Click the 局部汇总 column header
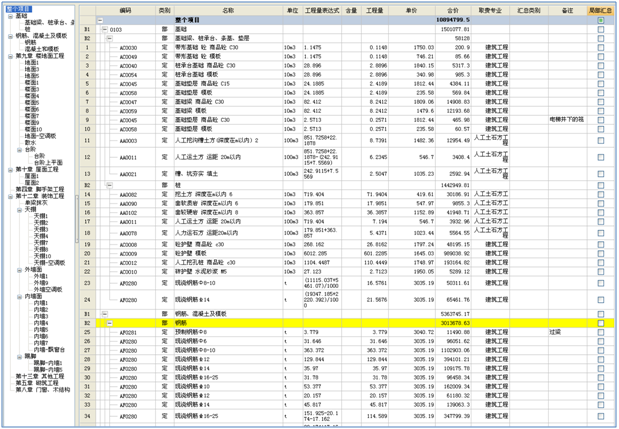The image size is (619, 429). point(600,9)
